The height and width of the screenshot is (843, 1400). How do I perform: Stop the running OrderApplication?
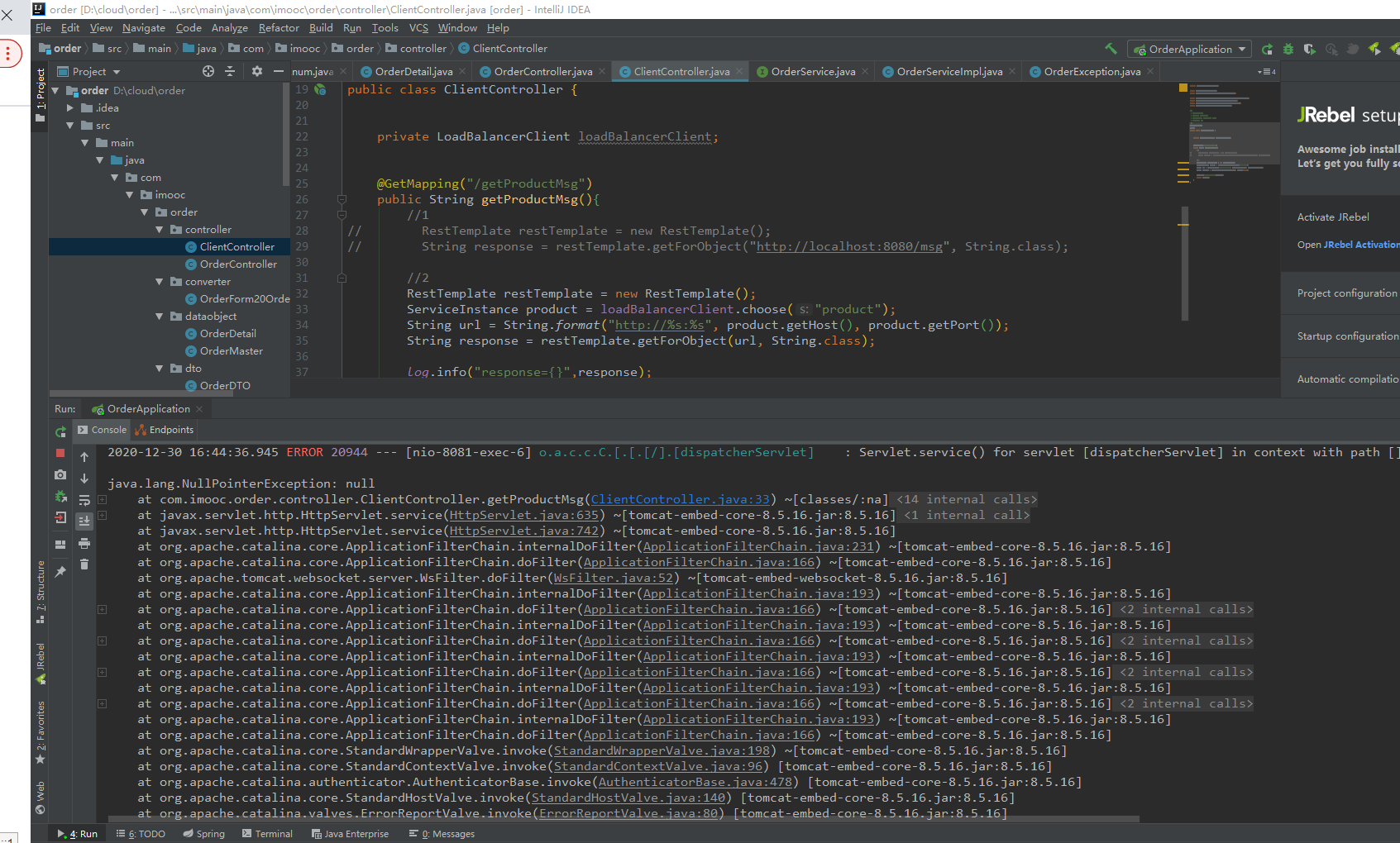pyautogui.click(x=60, y=453)
